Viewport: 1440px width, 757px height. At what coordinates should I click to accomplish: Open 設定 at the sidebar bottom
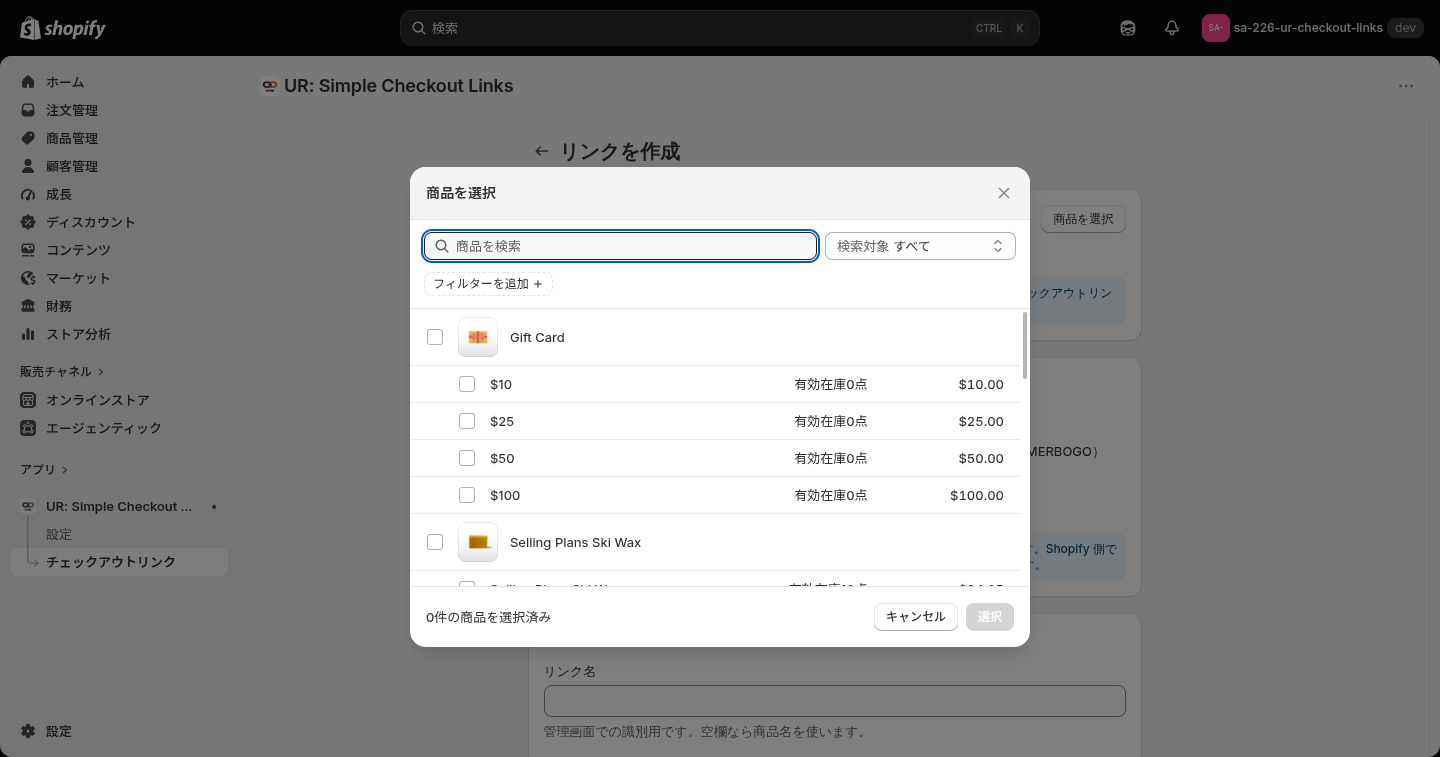click(x=119, y=731)
